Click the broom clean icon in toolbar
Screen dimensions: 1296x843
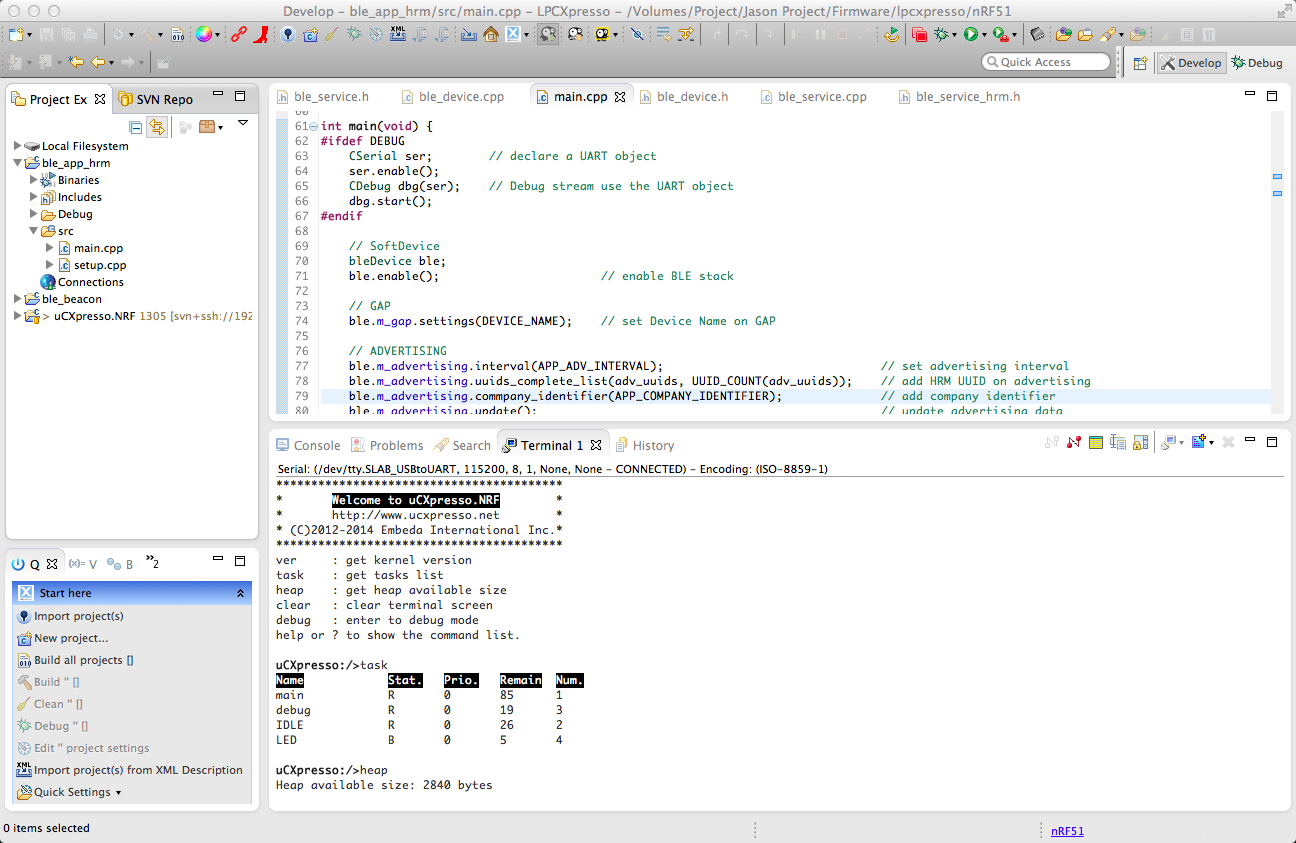tap(332, 35)
